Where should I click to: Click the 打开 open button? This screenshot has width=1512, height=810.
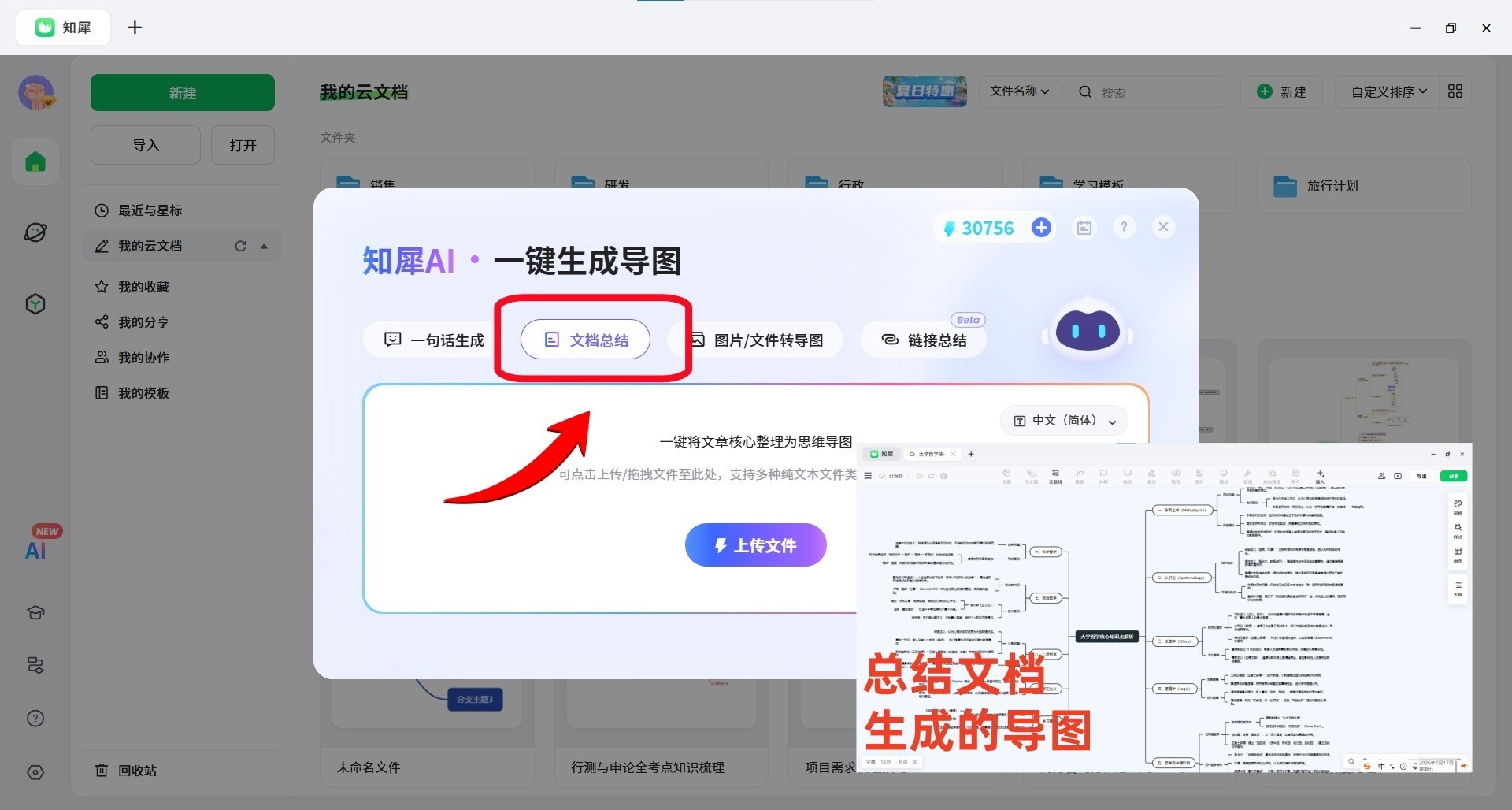[x=243, y=145]
